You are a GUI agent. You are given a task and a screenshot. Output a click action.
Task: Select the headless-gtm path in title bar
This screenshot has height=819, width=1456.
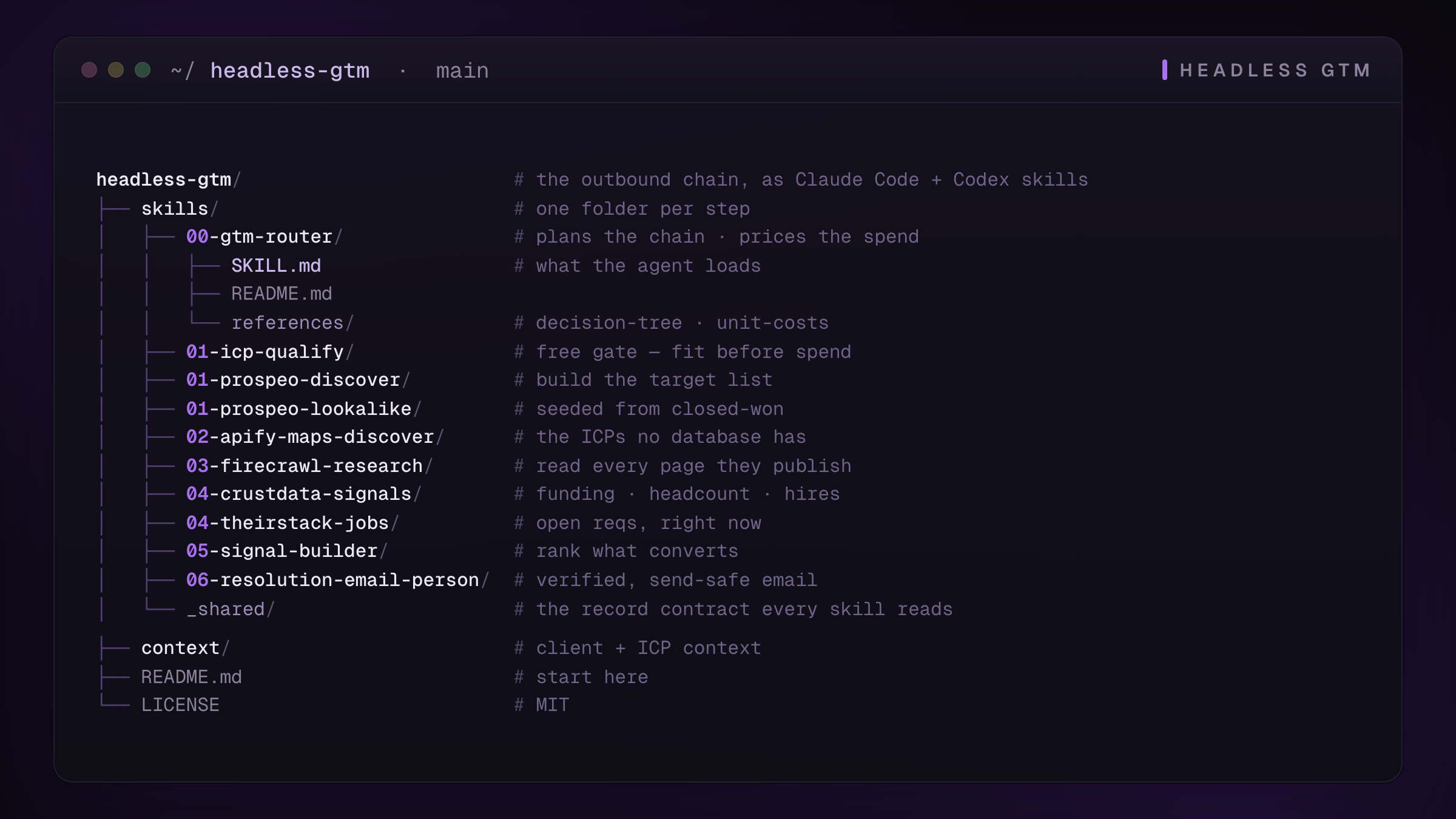click(289, 71)
